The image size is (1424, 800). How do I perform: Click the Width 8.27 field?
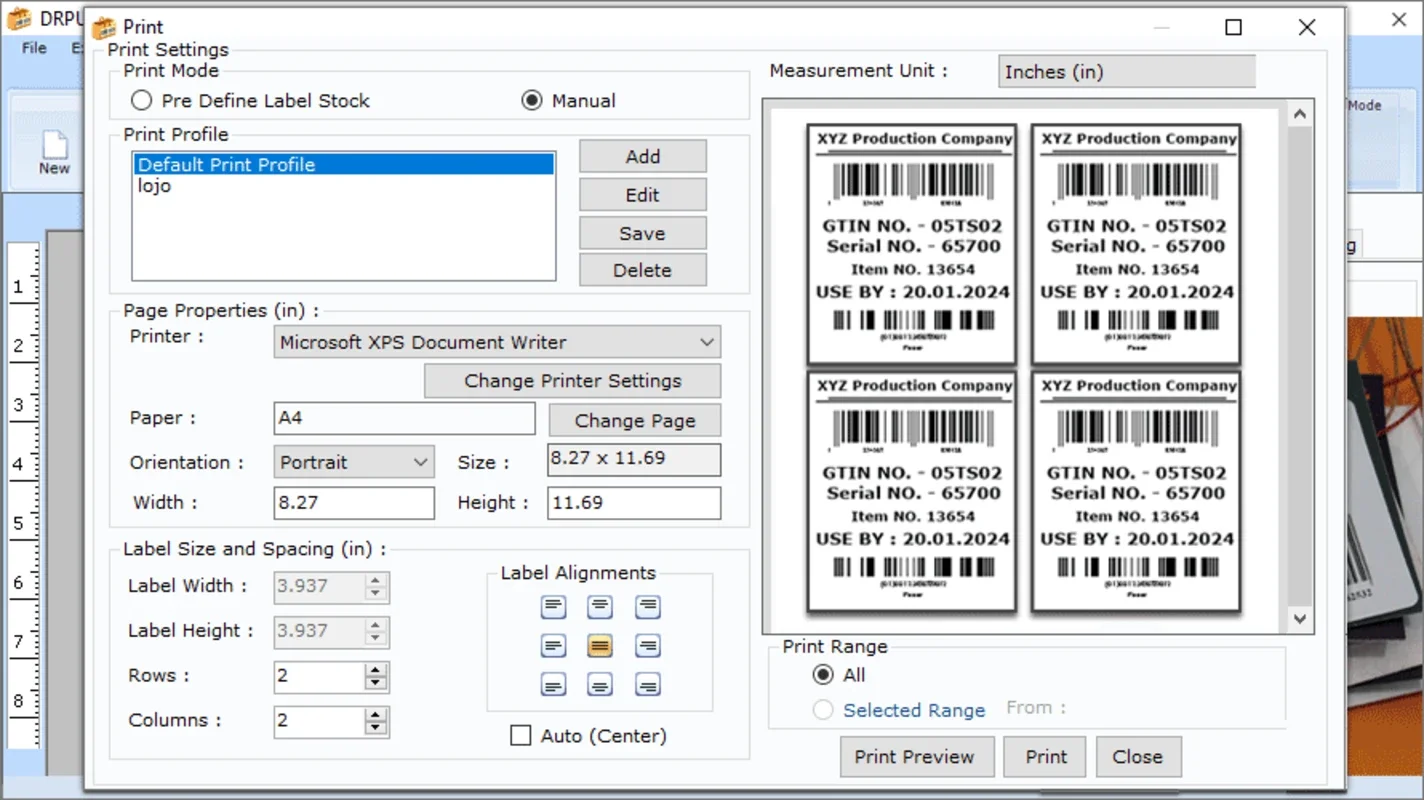[354, 503]
